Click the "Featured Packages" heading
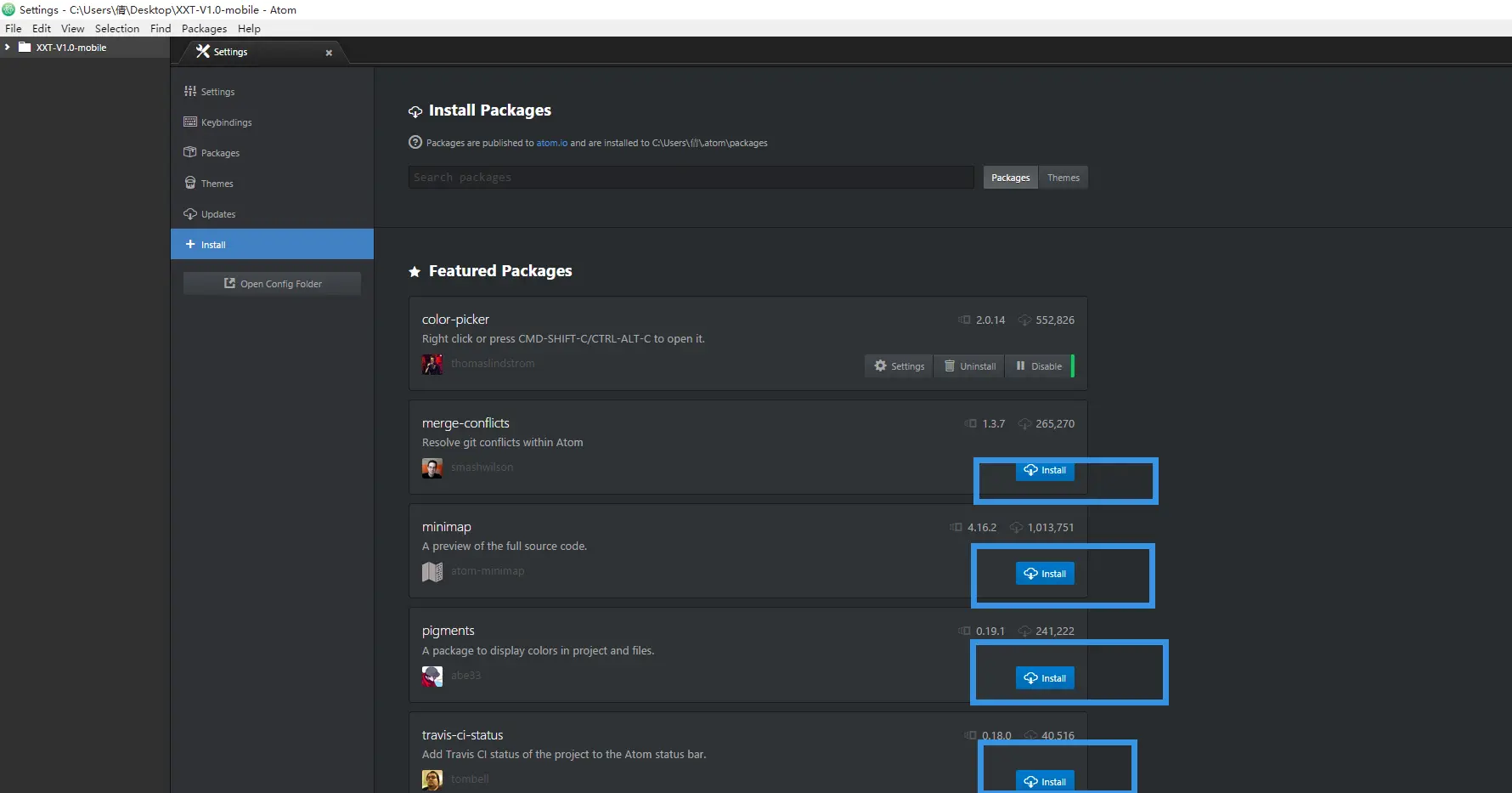This screenshot has height=793, width=1512. 500,271
